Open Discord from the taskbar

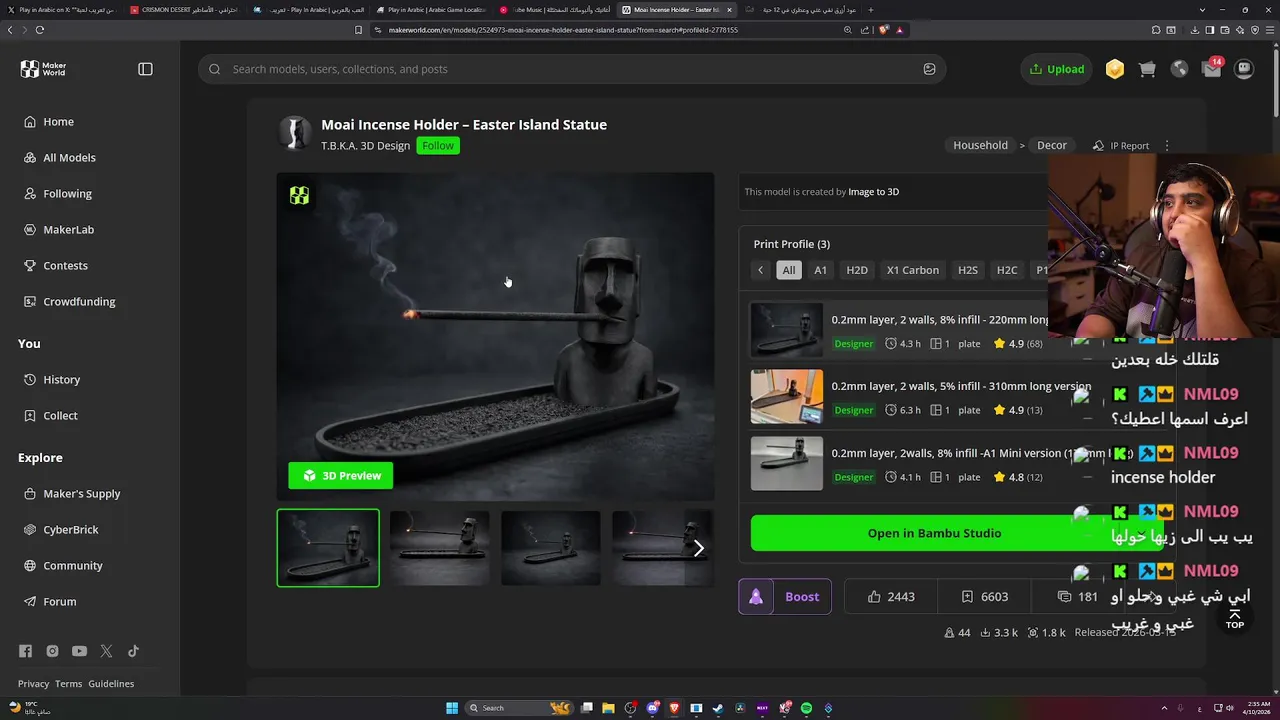[652, 708]
